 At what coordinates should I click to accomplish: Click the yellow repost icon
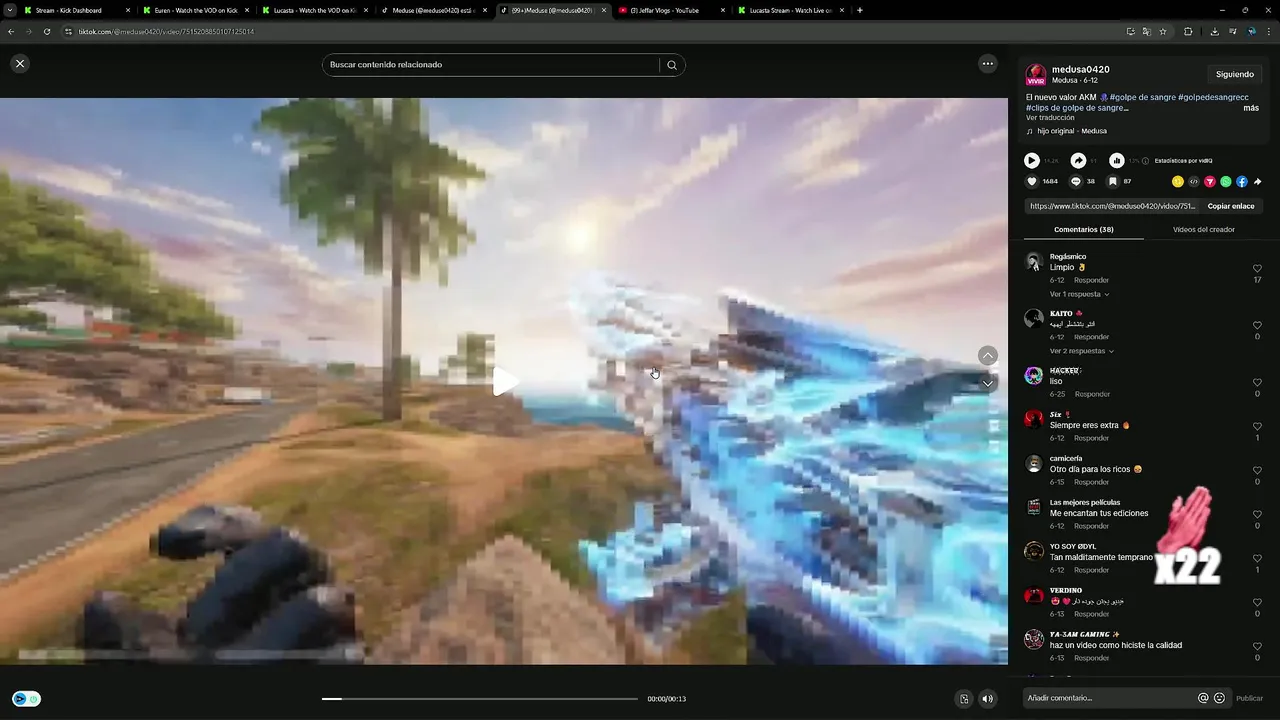click(1178, 182)
